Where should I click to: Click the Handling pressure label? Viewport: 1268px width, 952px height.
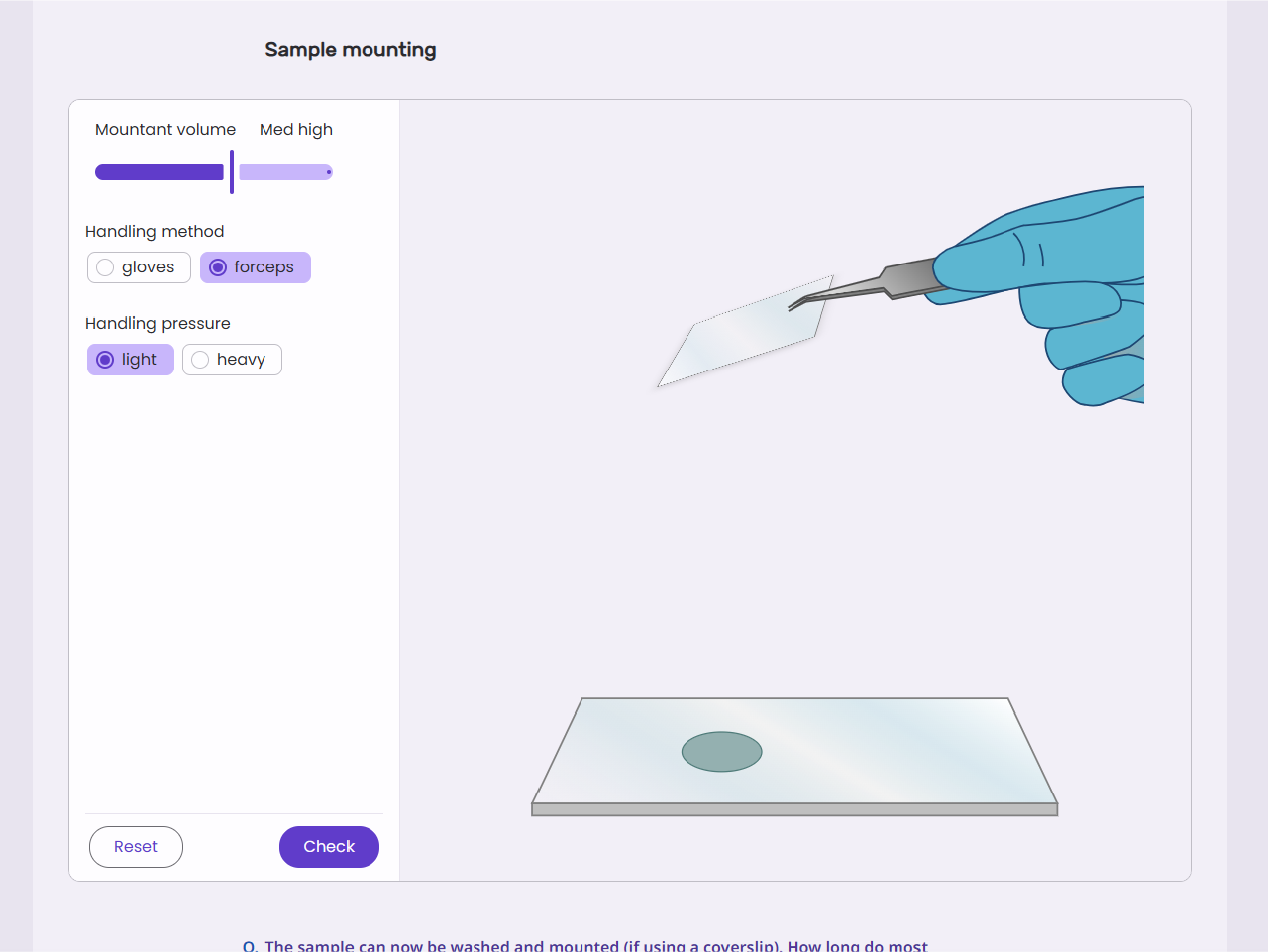point(158,324)
